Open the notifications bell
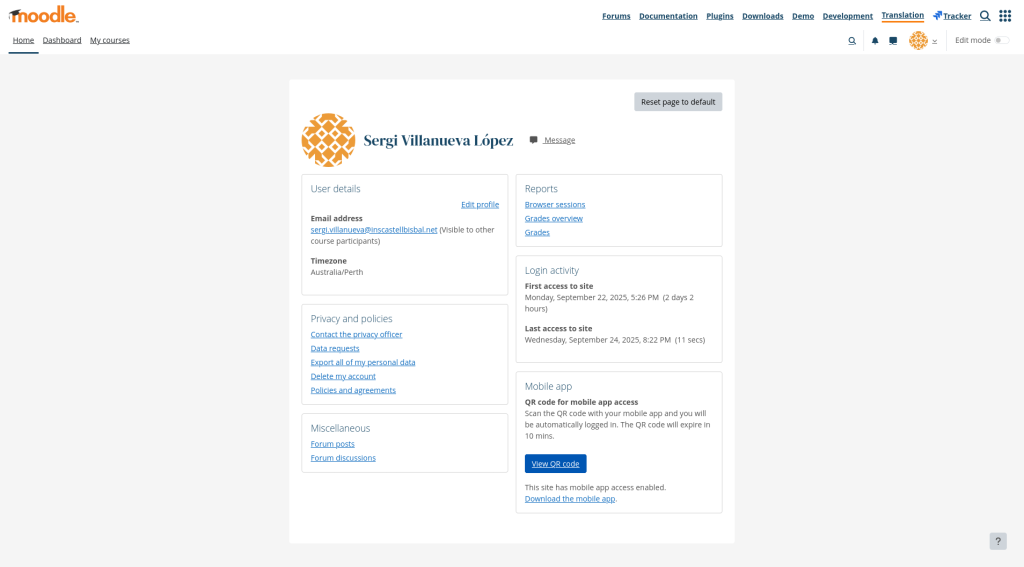This screenshot has height=567, width=1024. pyautogui.click(x=875, y=41)
